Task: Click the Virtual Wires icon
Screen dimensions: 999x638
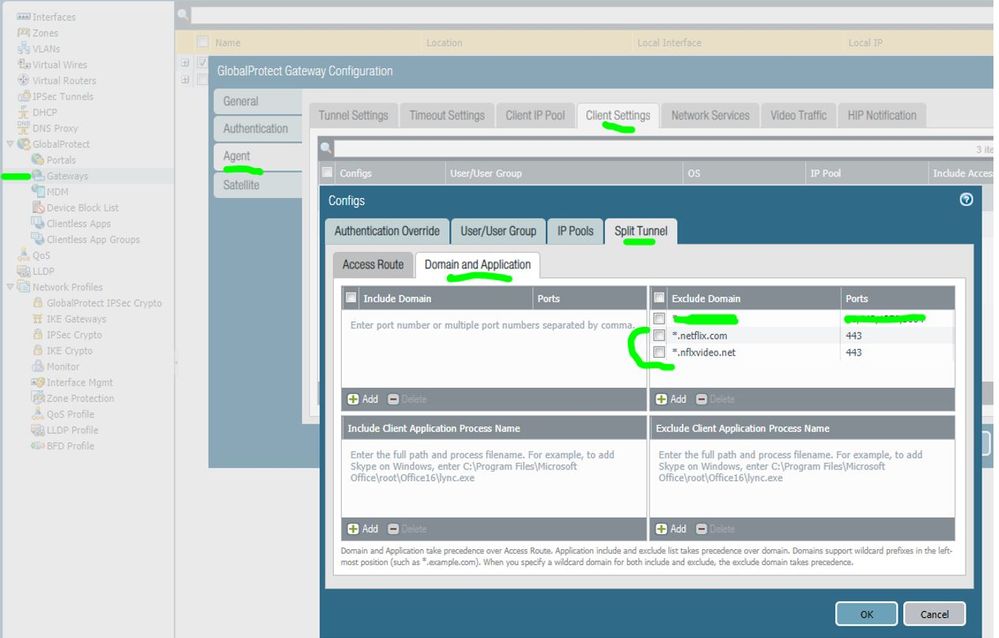Action: pyautogui.click(x=24, y=64)
